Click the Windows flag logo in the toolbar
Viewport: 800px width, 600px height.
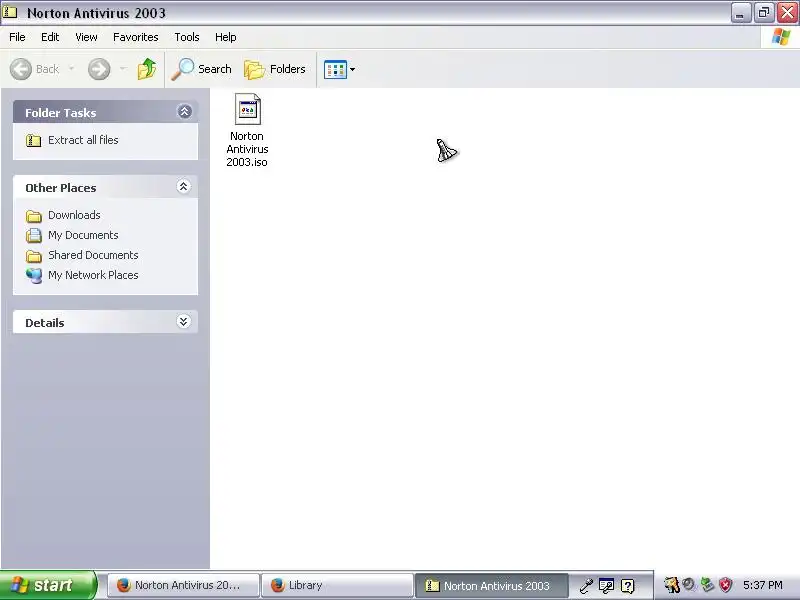point(780,37)
